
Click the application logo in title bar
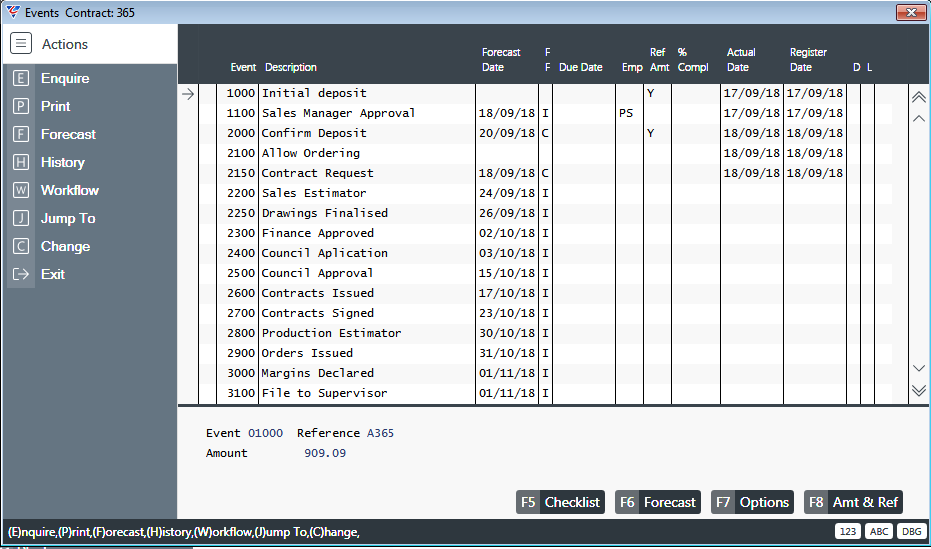[12, 12]
